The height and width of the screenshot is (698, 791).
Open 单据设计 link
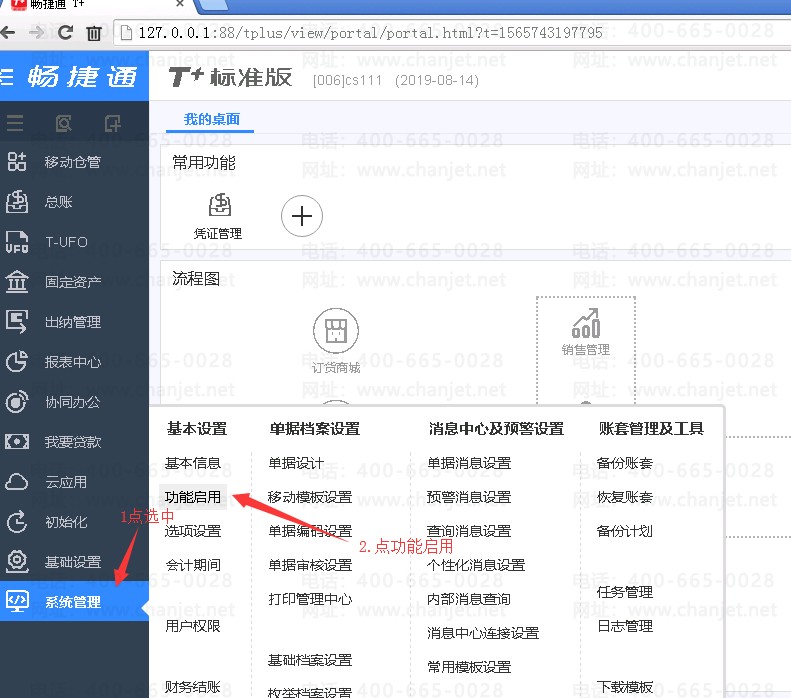point(296,463)
